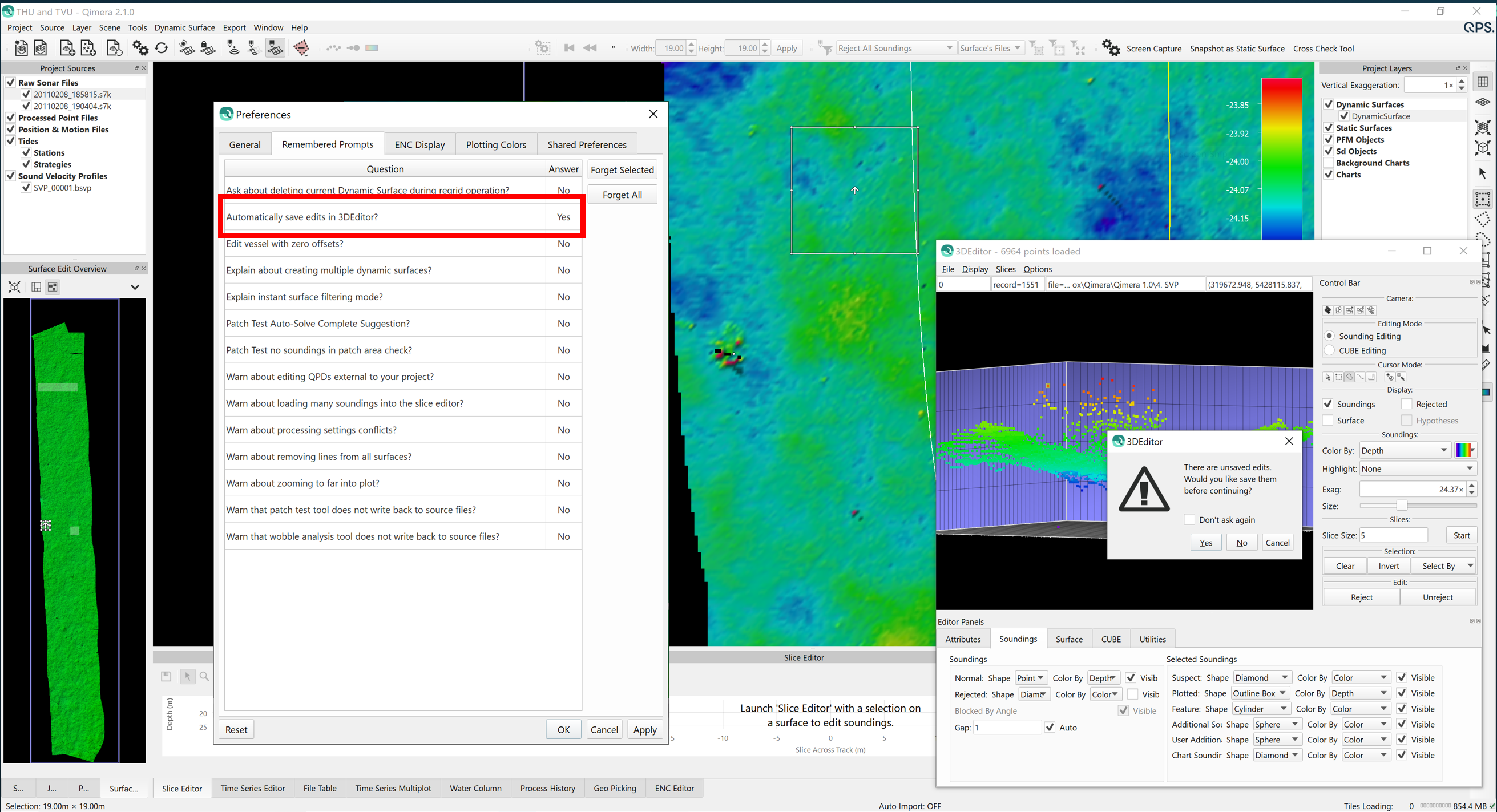
Task: Select the CUBE Editing radio button
Action: (1329, 350)
